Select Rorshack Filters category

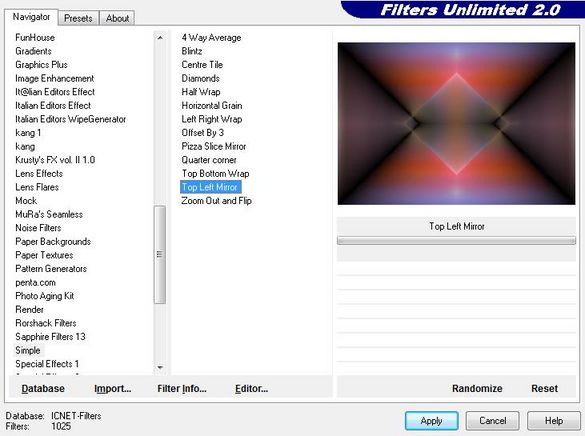[x=46, y=323]
